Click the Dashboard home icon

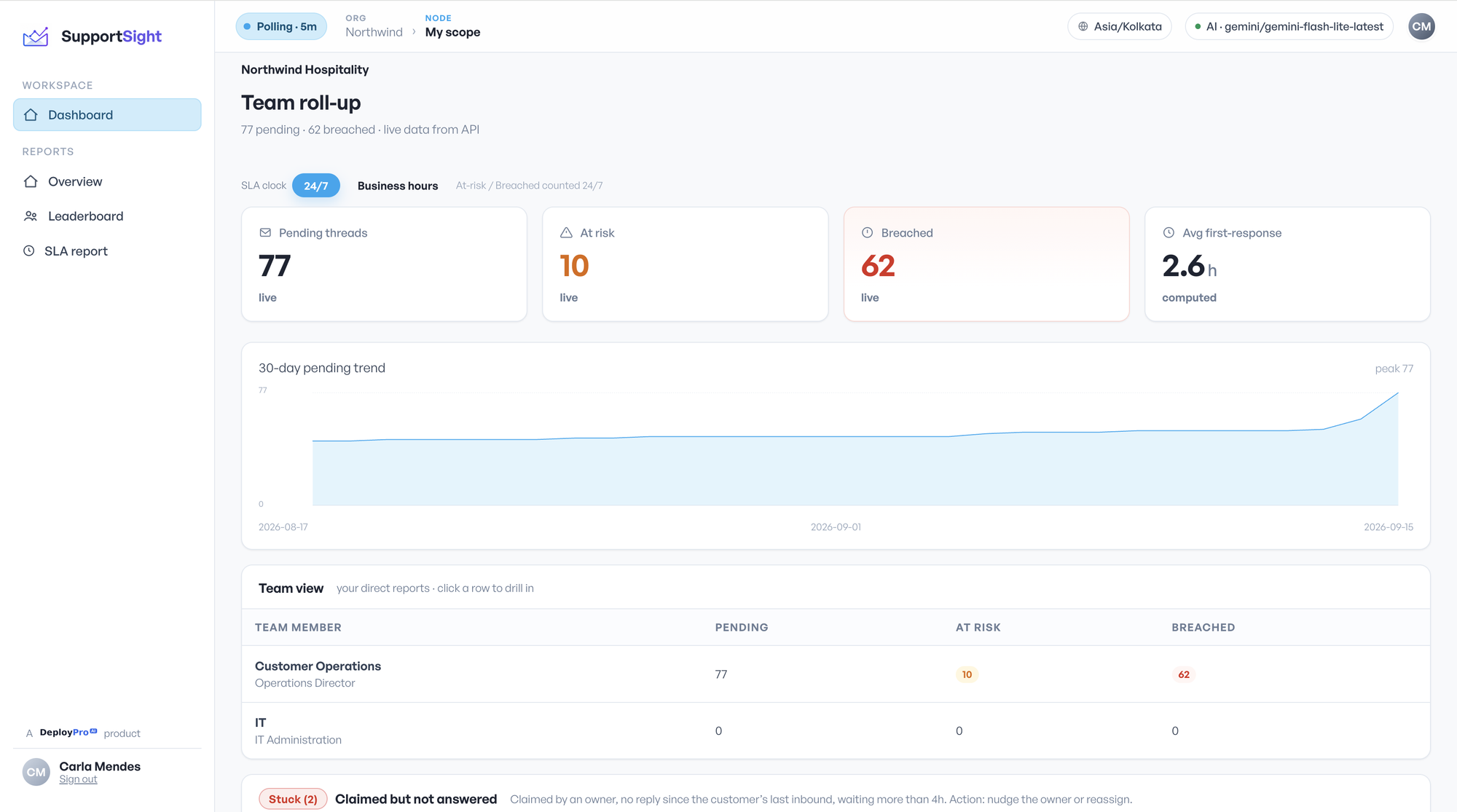(x=31, y=115)
